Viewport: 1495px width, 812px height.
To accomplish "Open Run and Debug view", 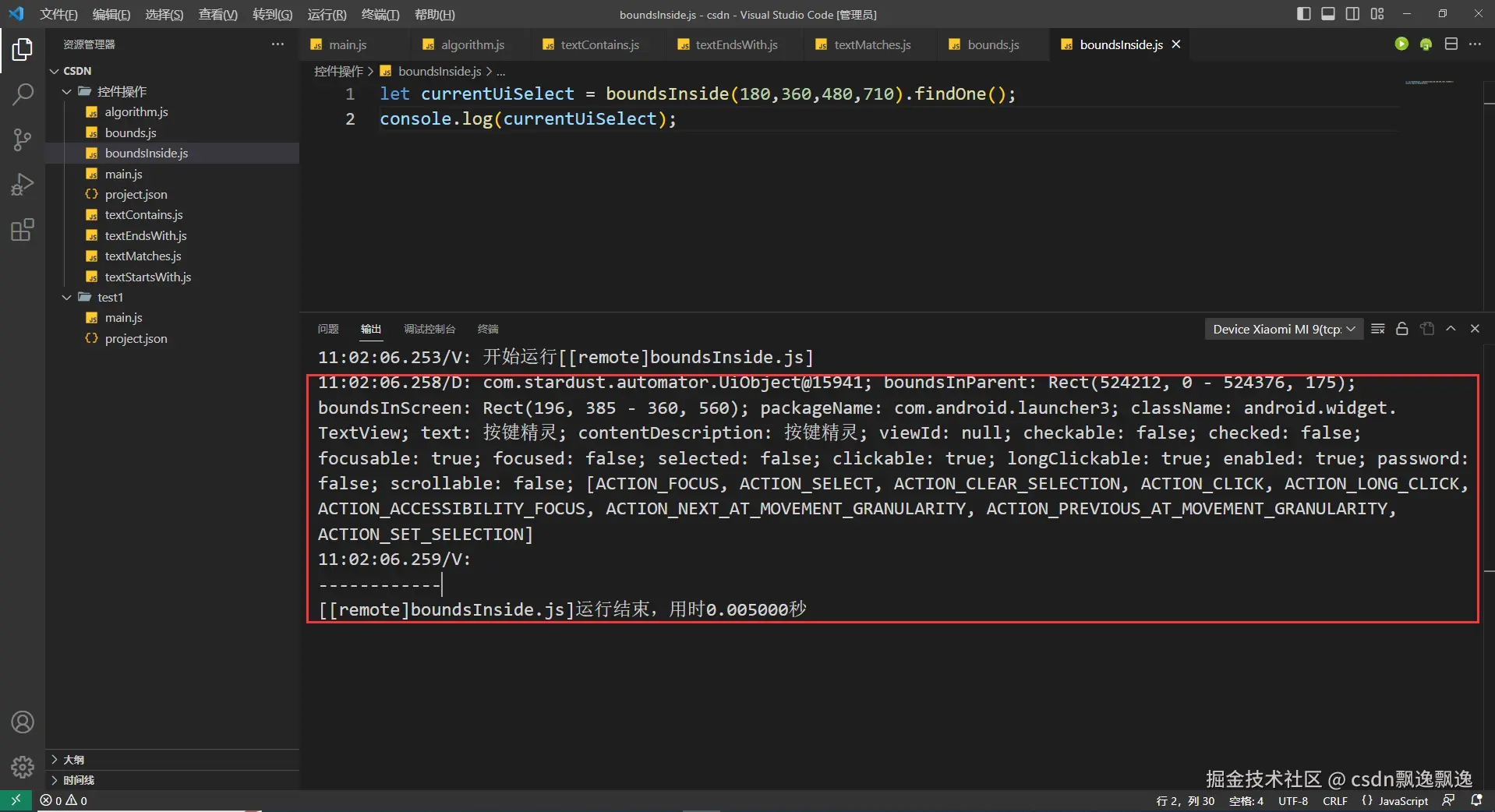I will [23, 185].
